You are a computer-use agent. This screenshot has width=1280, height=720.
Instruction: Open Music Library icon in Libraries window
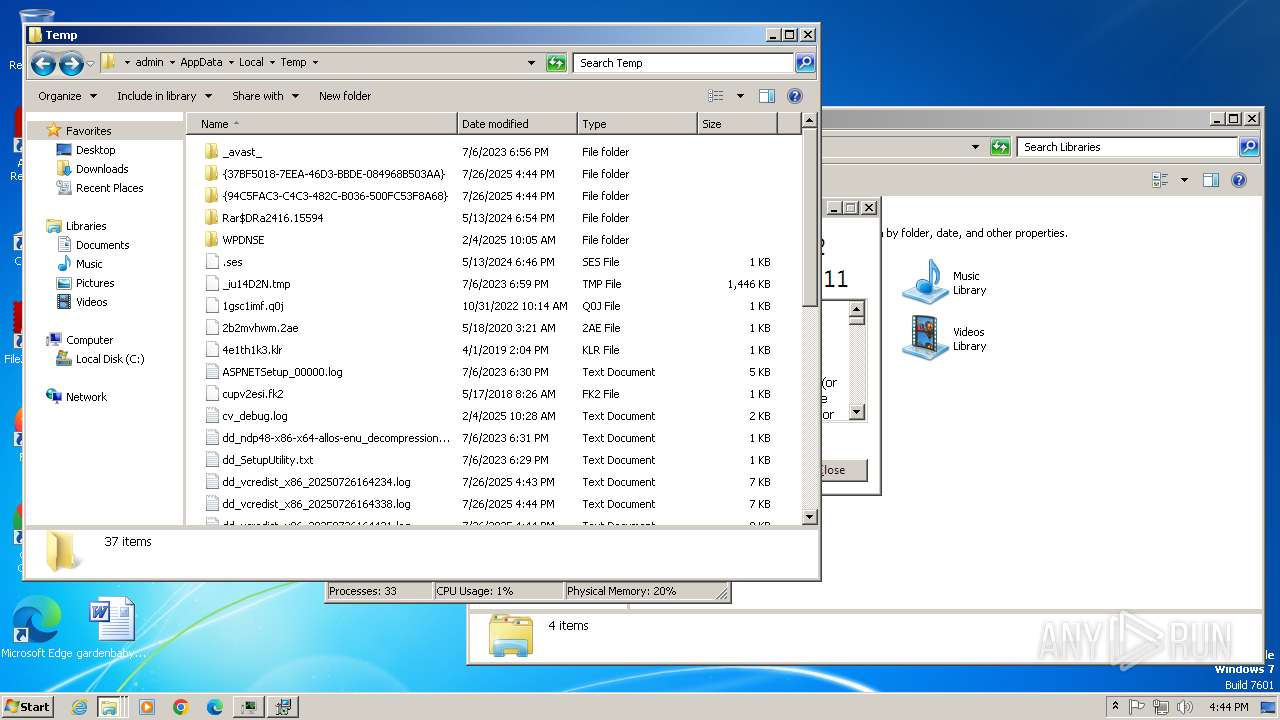coord(925,282)
